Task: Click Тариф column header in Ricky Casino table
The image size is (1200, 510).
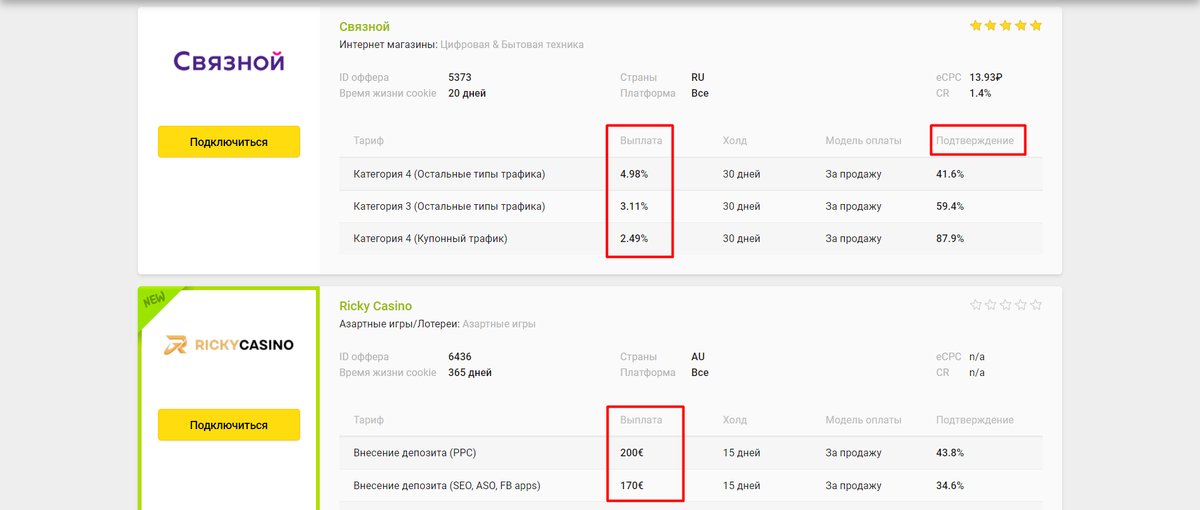Action: [x=368, y=420]
